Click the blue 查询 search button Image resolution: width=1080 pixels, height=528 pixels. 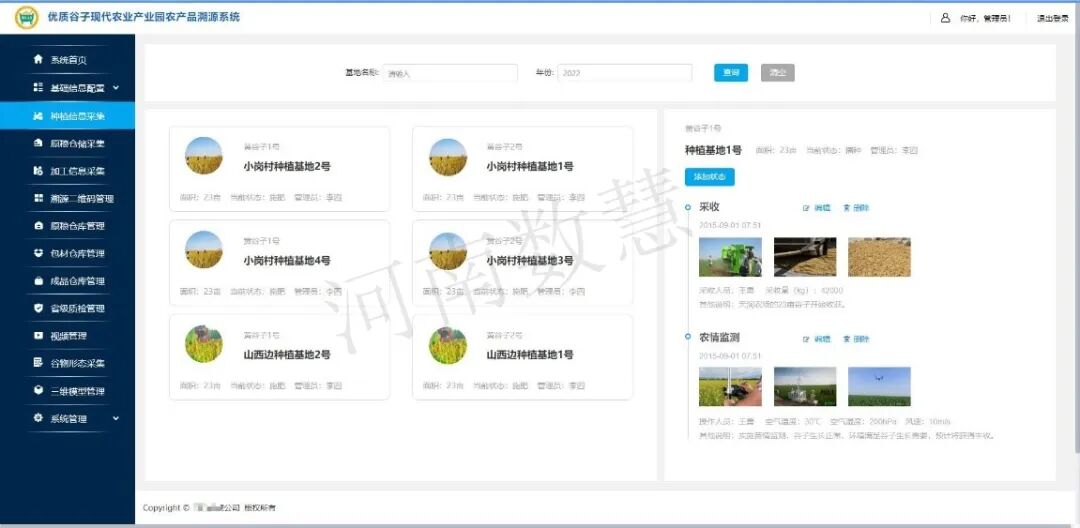pyautogui.click(x=731, y=72)
